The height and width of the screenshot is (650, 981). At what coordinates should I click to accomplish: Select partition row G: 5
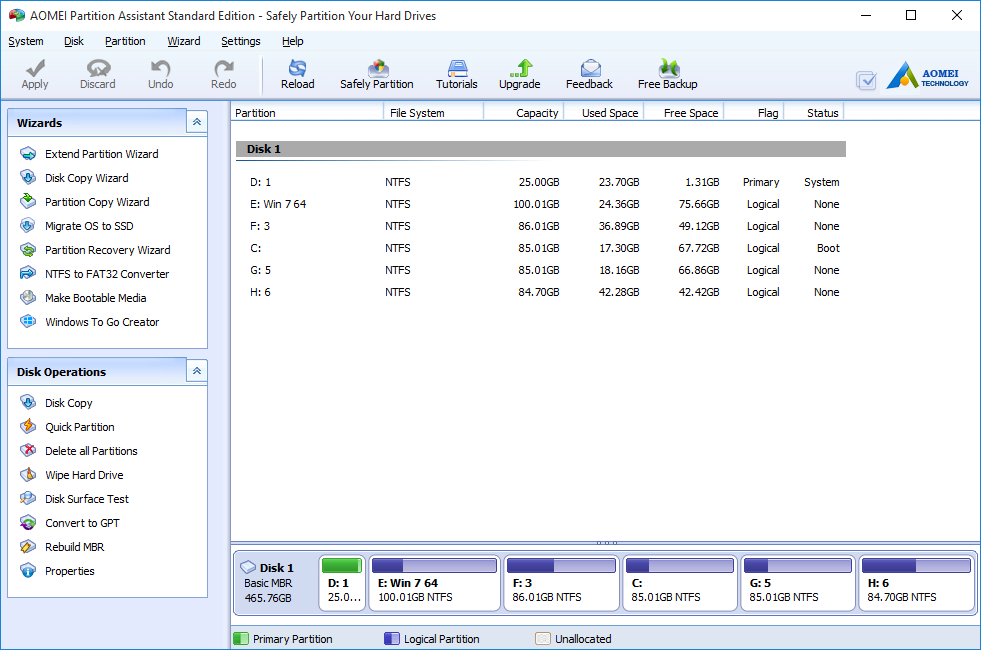coord(541,270)
